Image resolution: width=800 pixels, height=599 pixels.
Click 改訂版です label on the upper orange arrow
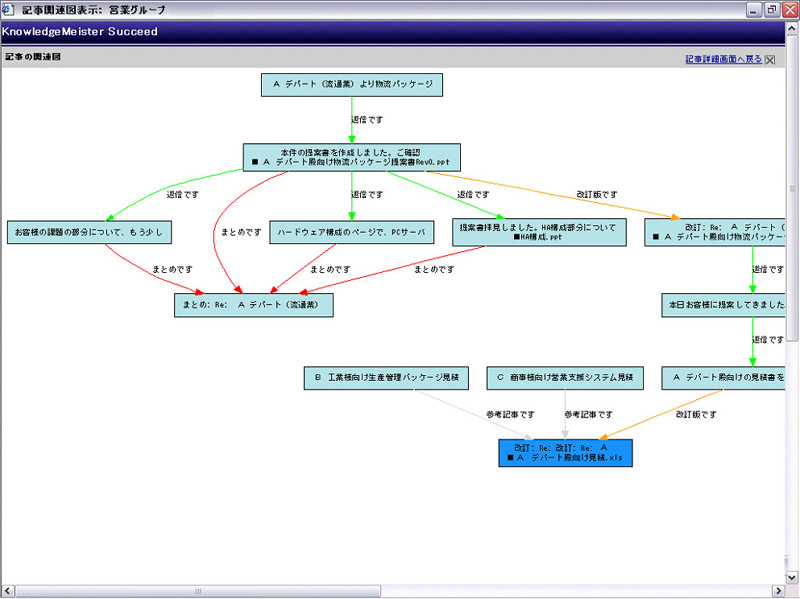[597, 194]
